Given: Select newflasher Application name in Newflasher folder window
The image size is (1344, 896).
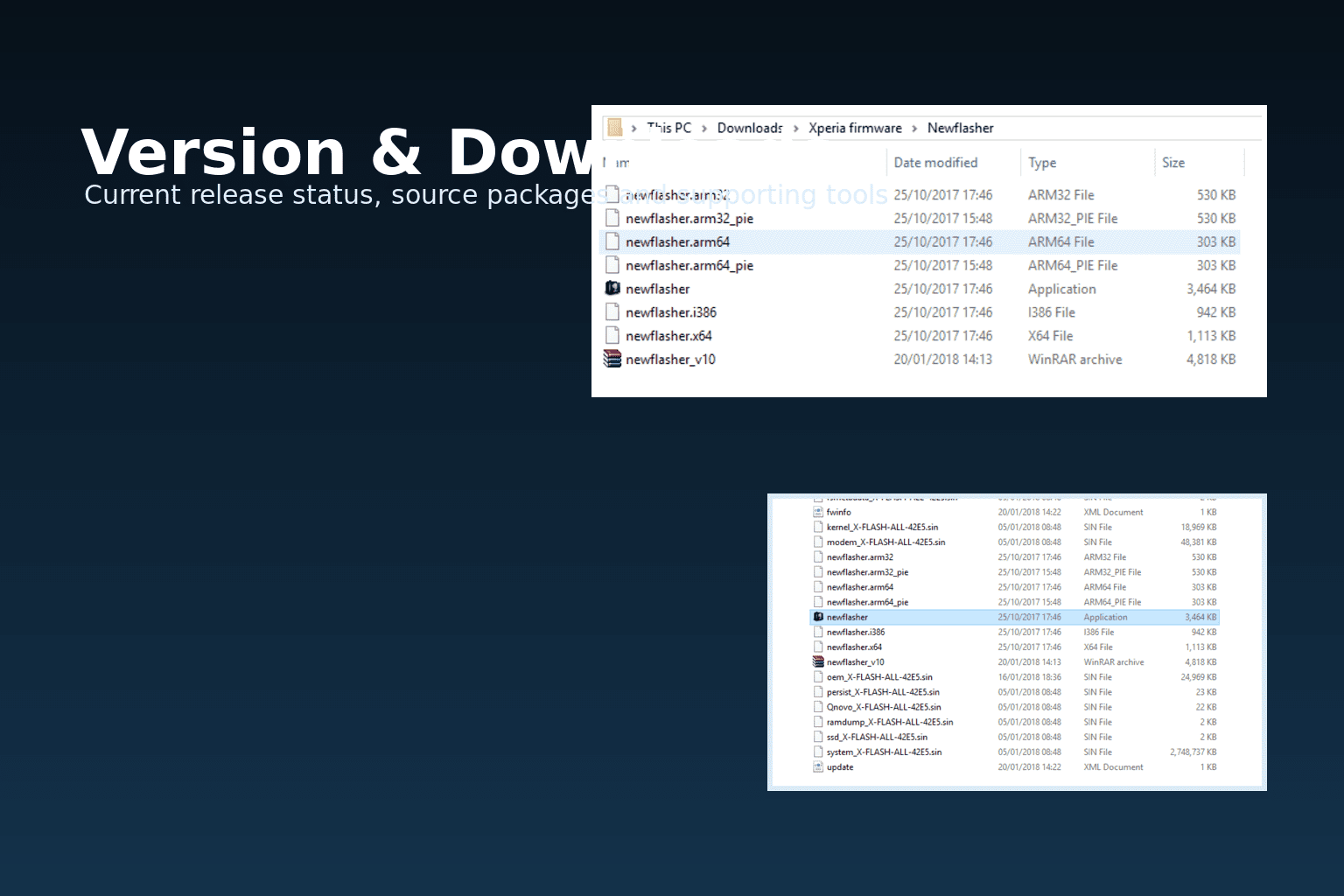Looking at the screenshot, I should tap(657, 289).
